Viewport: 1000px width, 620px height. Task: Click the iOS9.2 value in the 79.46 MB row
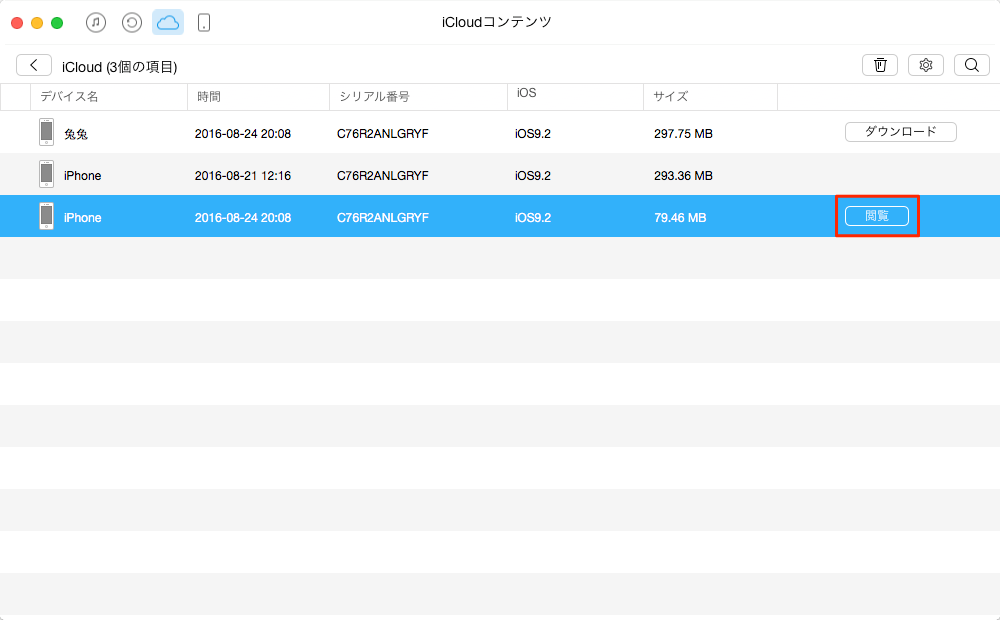533,218
